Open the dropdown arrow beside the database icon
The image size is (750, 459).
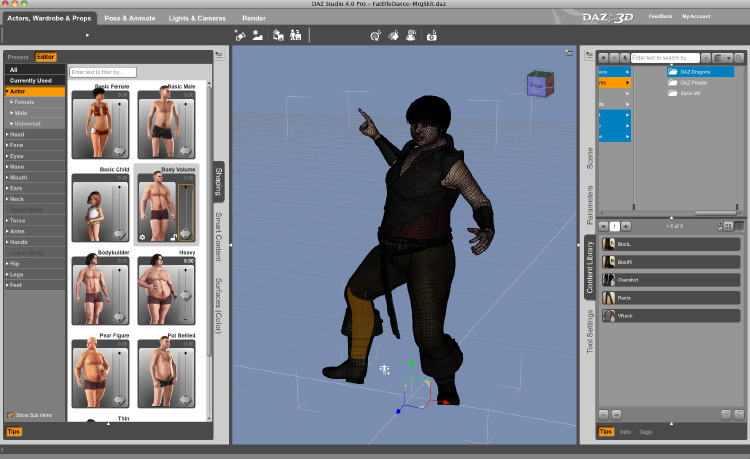[x=728, y=58]
